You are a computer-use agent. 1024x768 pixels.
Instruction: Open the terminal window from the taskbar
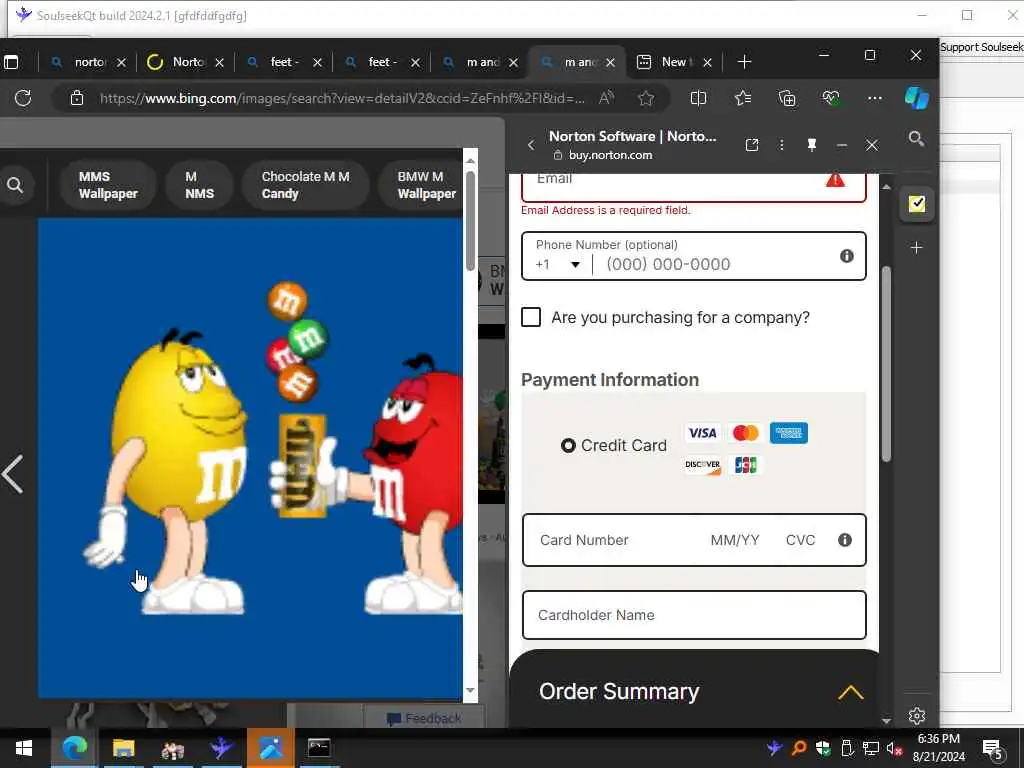pos(319,748)
